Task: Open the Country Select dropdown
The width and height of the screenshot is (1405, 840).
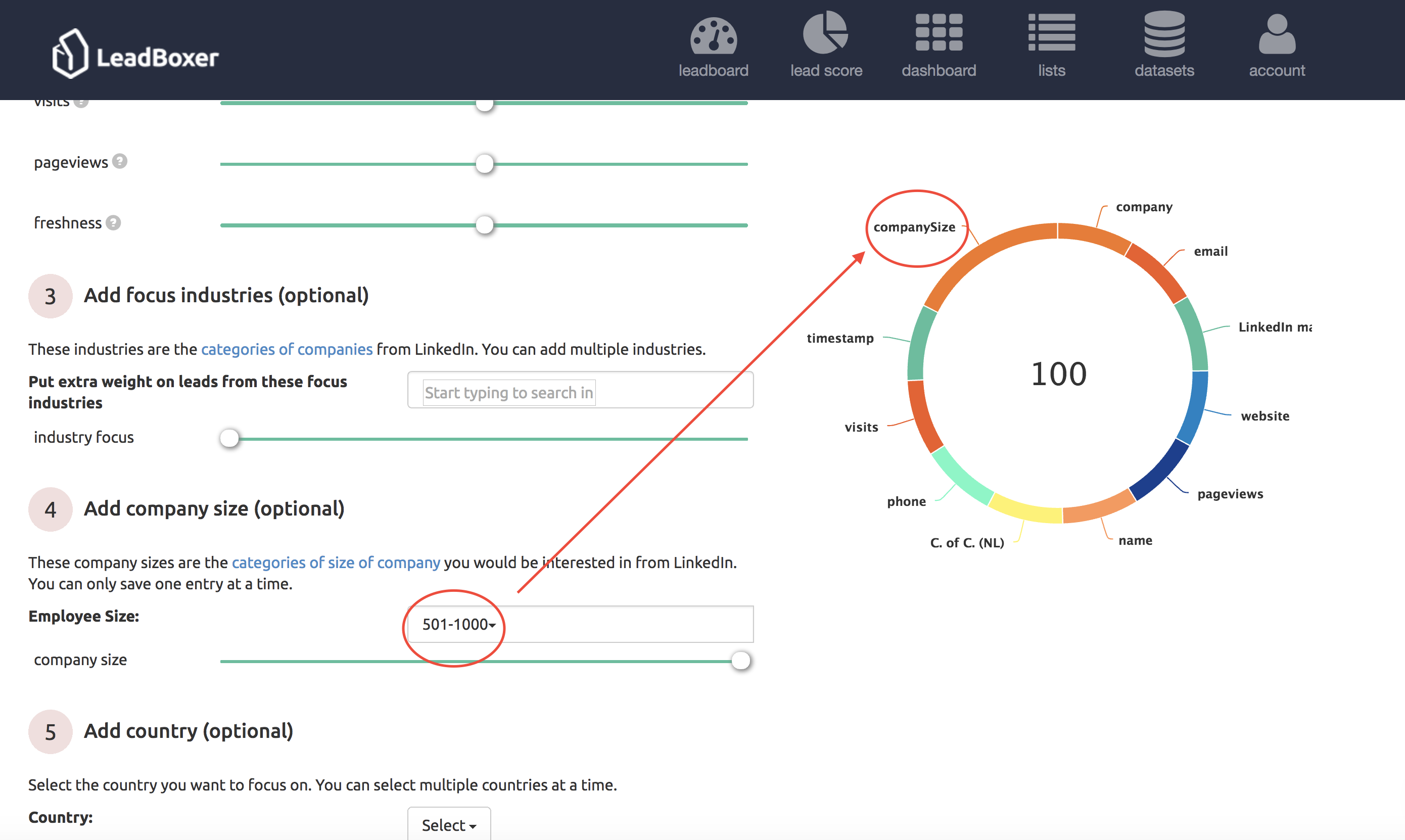Action: [x=449, y=825]
